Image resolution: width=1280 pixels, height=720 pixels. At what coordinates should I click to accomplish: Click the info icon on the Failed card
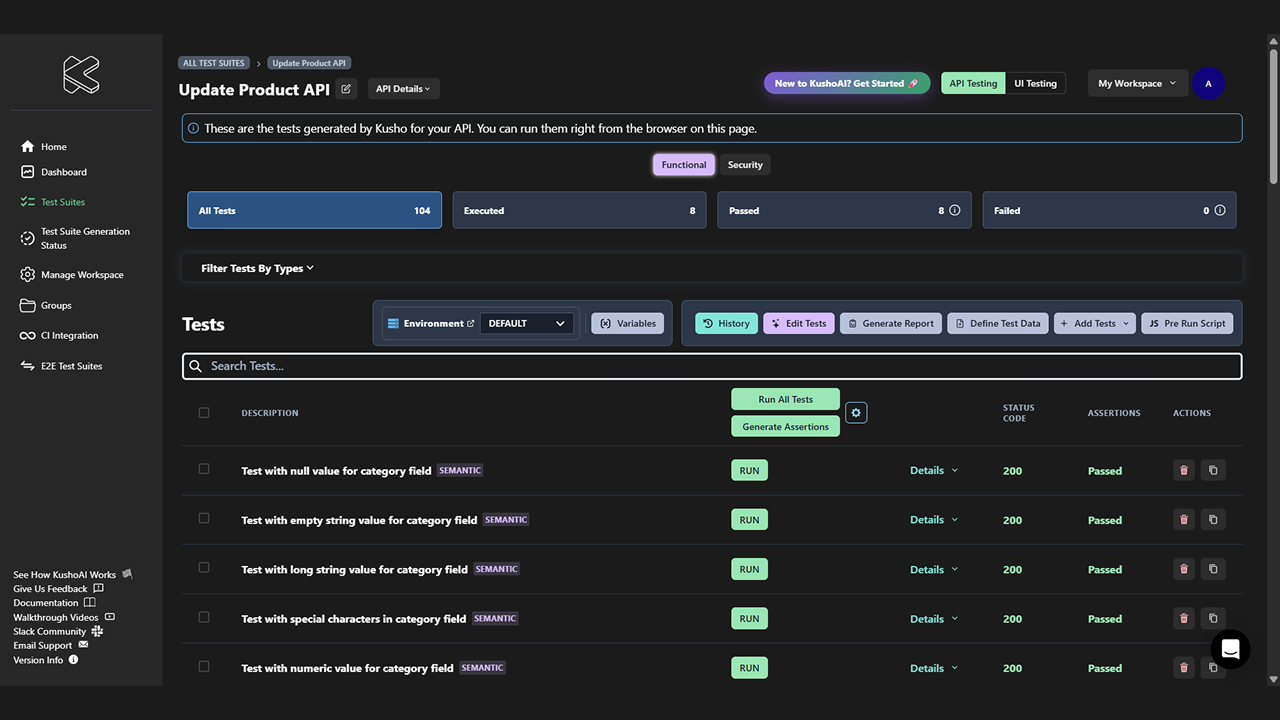point(1219,211)
